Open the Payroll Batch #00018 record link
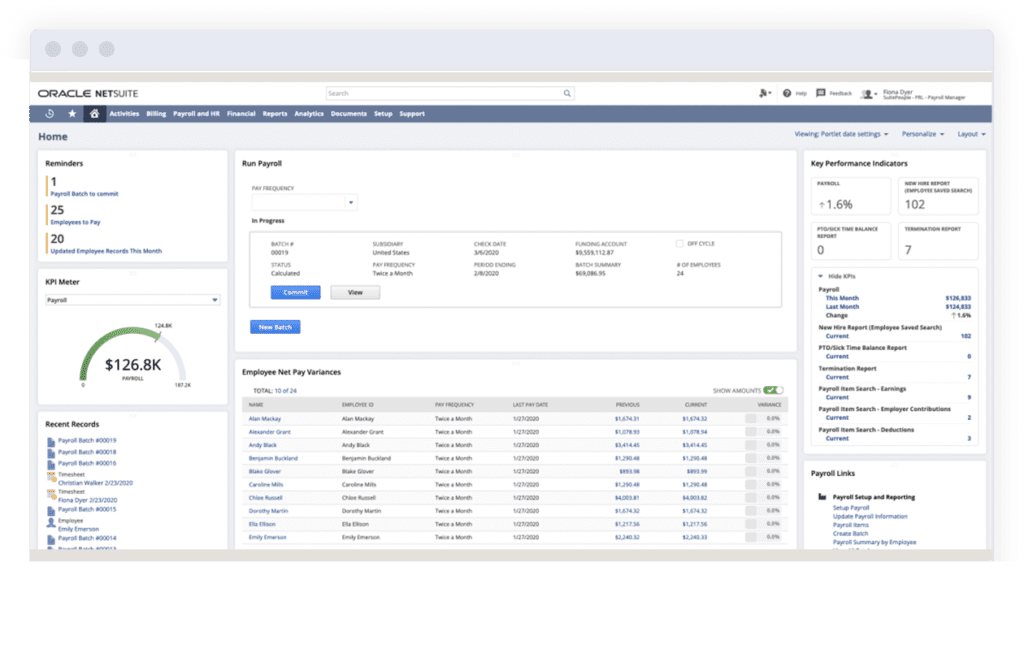Viewport: 1024px width, 645px height. (86, 452)
